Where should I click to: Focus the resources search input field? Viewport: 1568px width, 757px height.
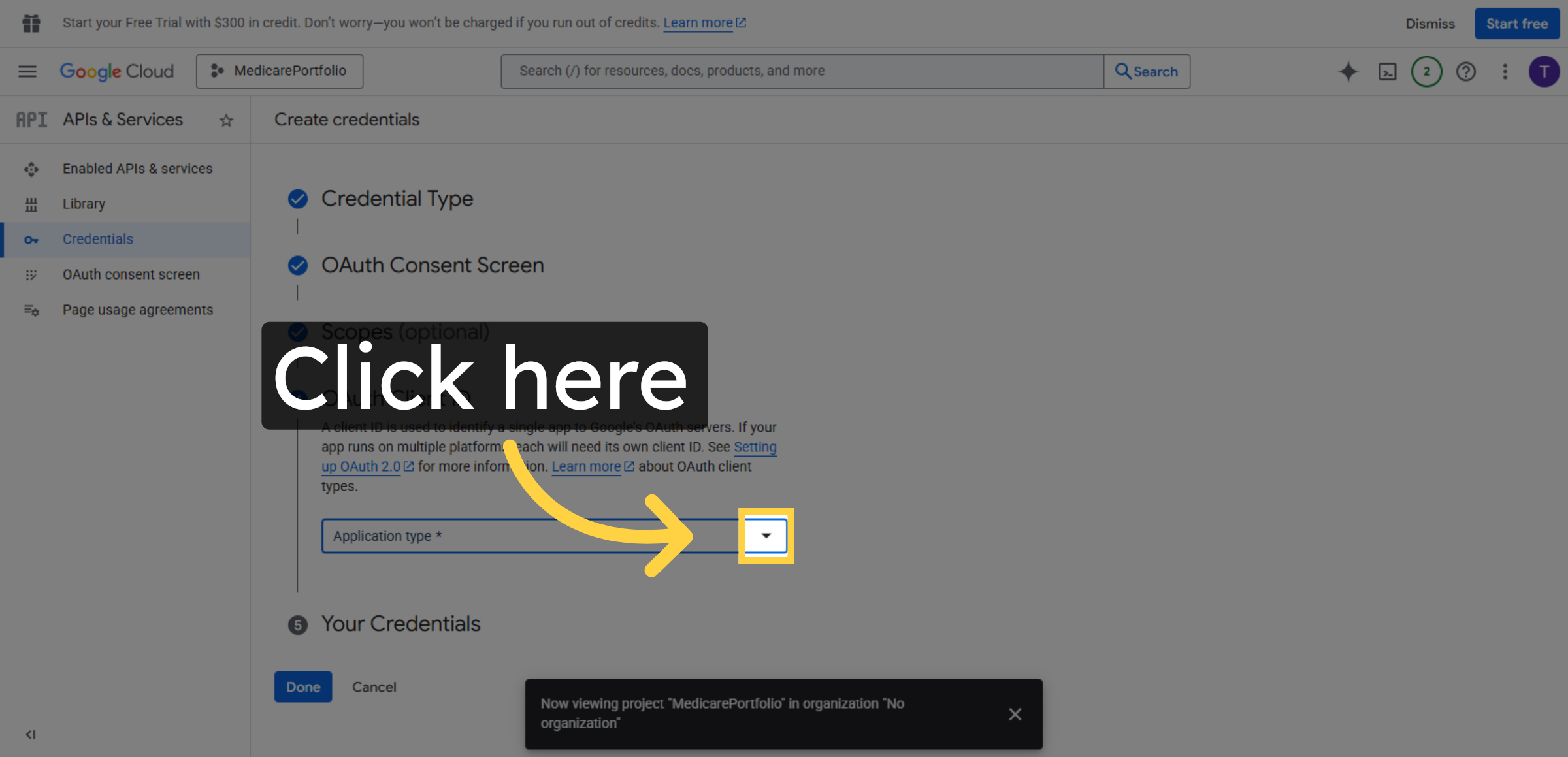[802, 71]
